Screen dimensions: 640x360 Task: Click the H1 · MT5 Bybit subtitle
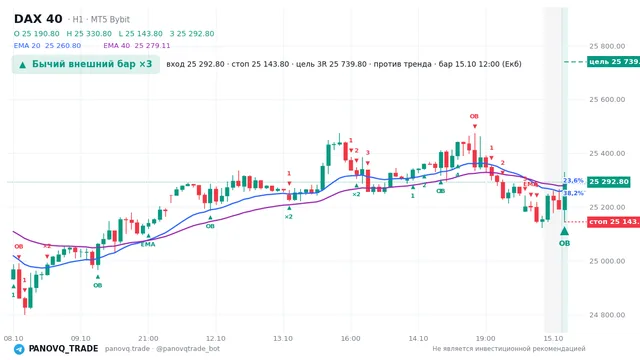pyautogui.click(x=98, y=19)
